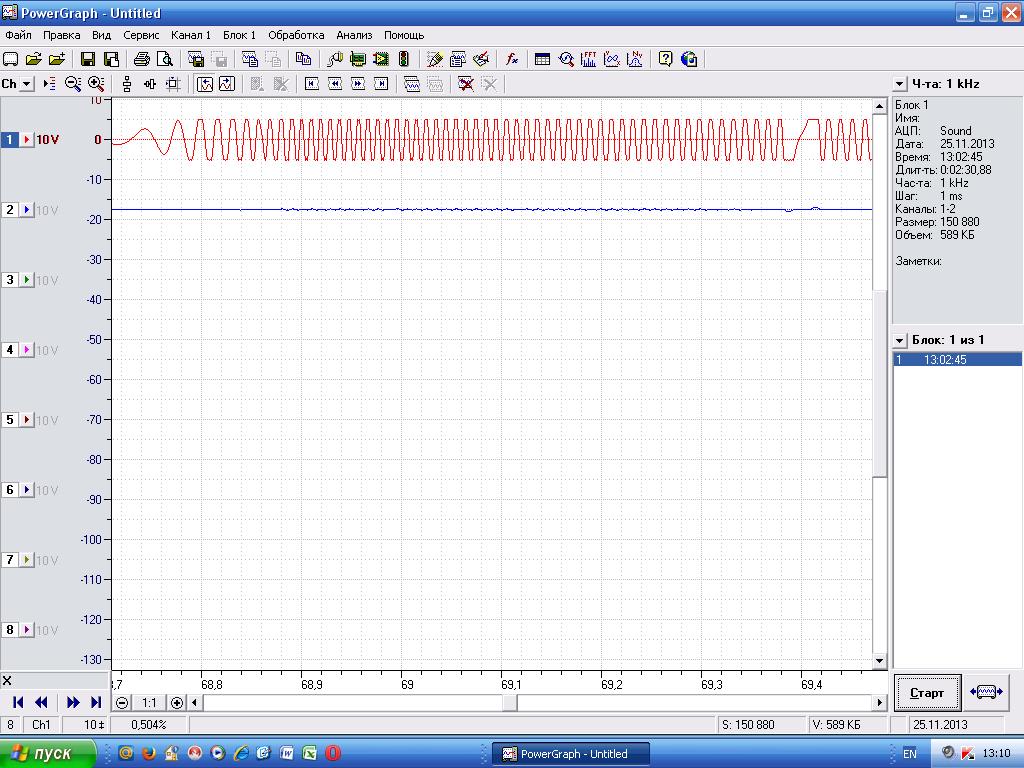The height and width of the screenshot is (768, 1024).
Task: Open the Анализ menu
Action: tap(354, 35)
